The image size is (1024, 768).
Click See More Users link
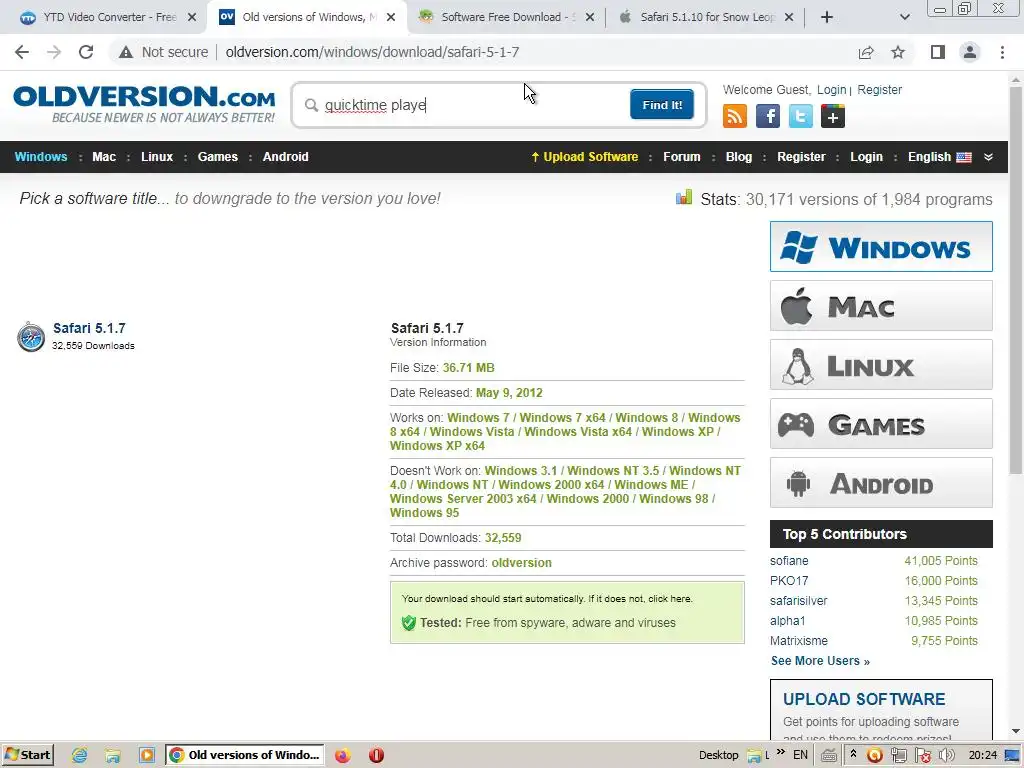click(820, 661)
